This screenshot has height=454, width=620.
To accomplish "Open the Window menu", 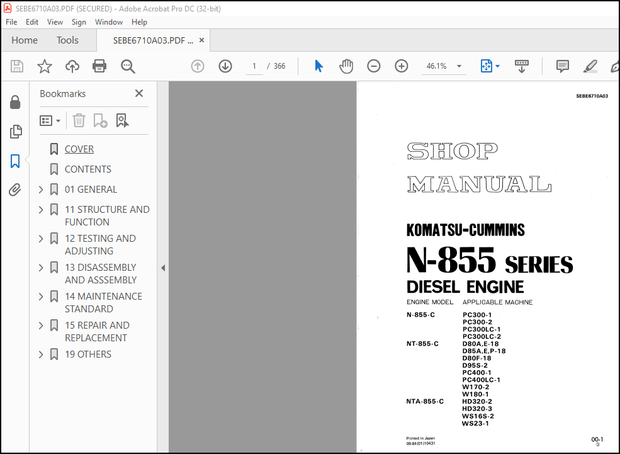I will pos(108,21).
